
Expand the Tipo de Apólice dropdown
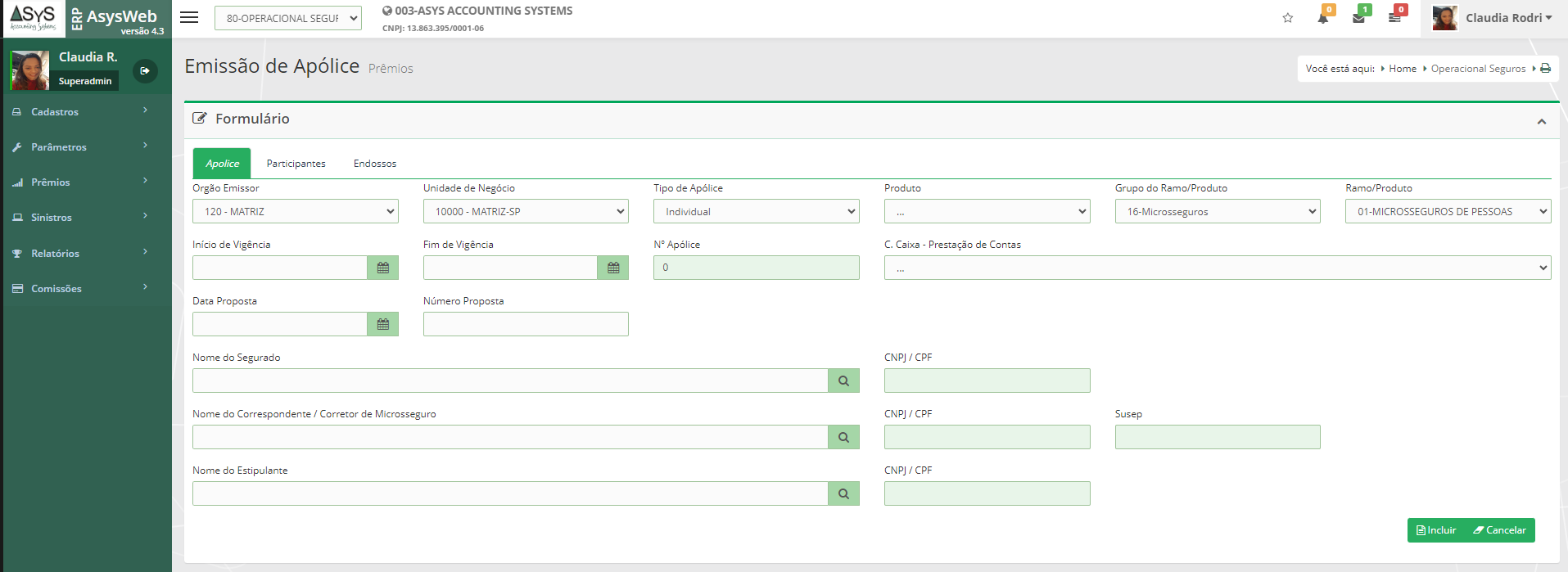756,211
